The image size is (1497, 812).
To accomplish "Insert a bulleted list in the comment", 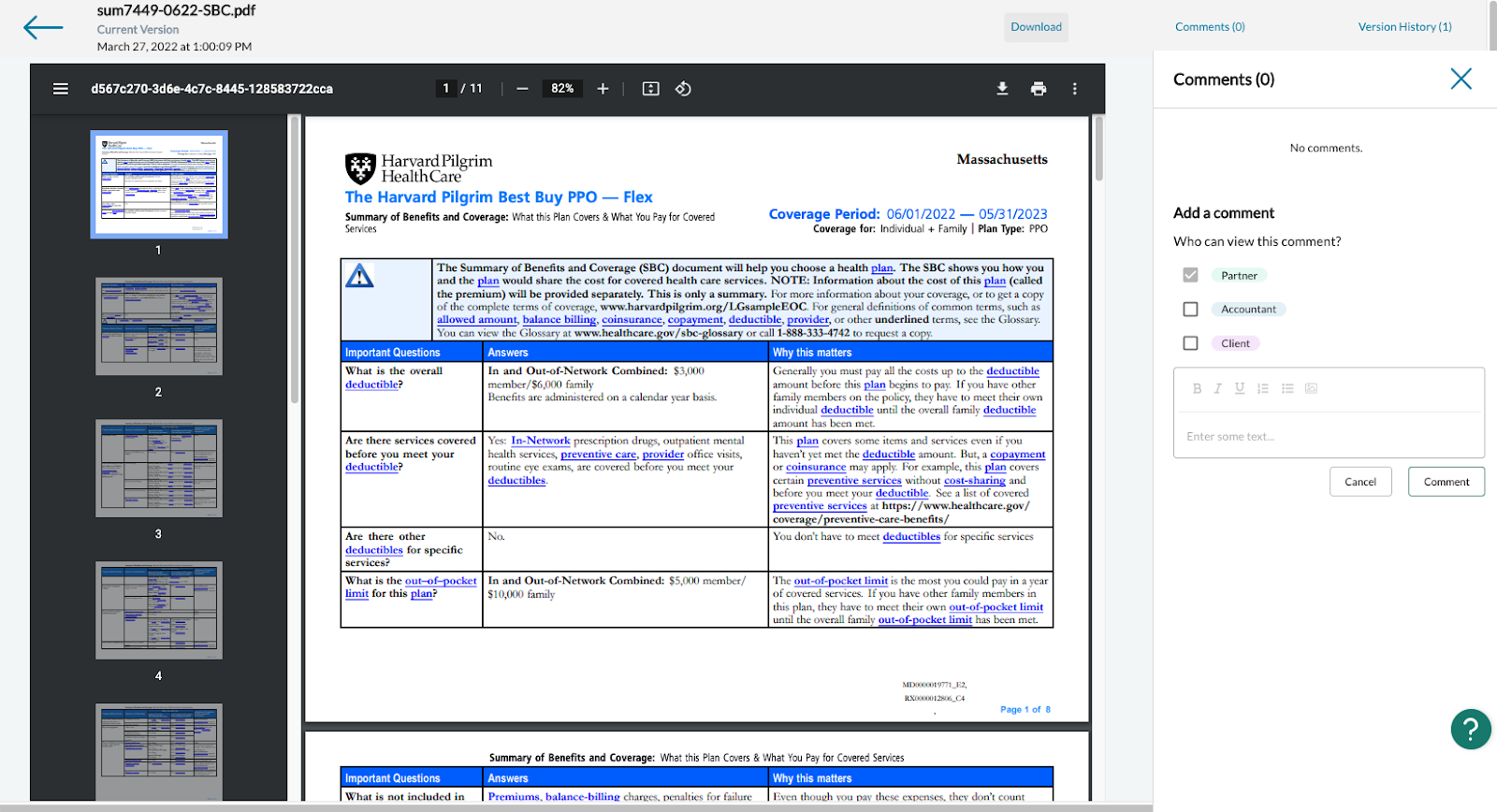I will [1287, 388].
